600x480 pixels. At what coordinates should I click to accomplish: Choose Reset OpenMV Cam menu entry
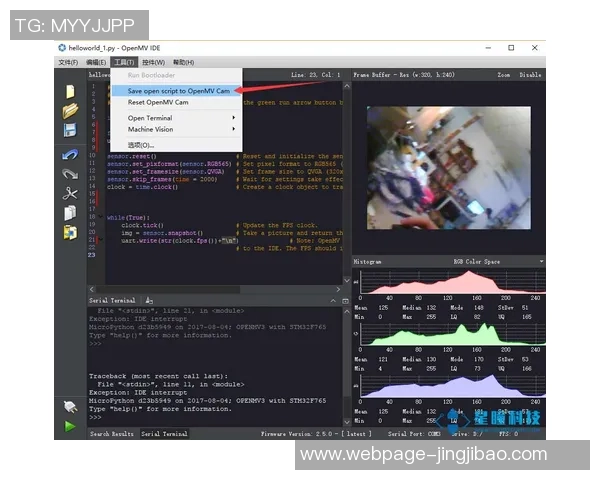(x=165, y=102)
